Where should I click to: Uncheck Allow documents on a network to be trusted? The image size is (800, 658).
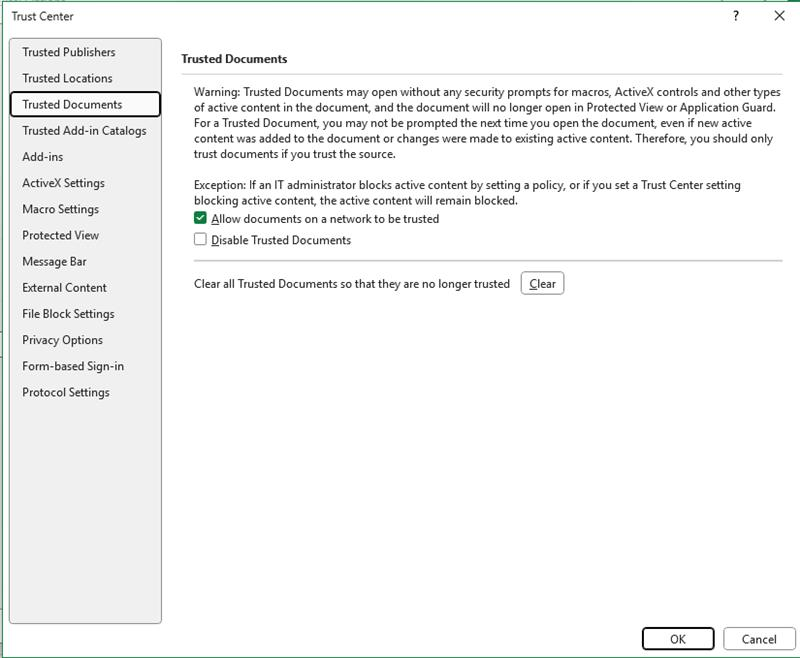tap(199, 218)
